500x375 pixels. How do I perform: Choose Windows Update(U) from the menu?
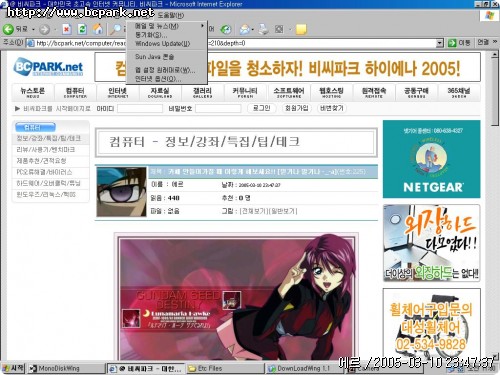pos(167,44)
